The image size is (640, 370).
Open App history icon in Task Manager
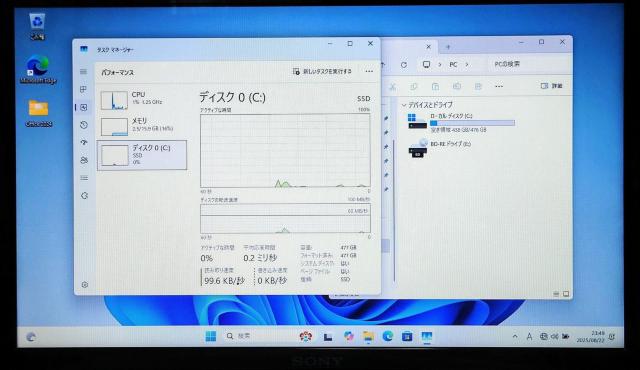click(84, 125)
